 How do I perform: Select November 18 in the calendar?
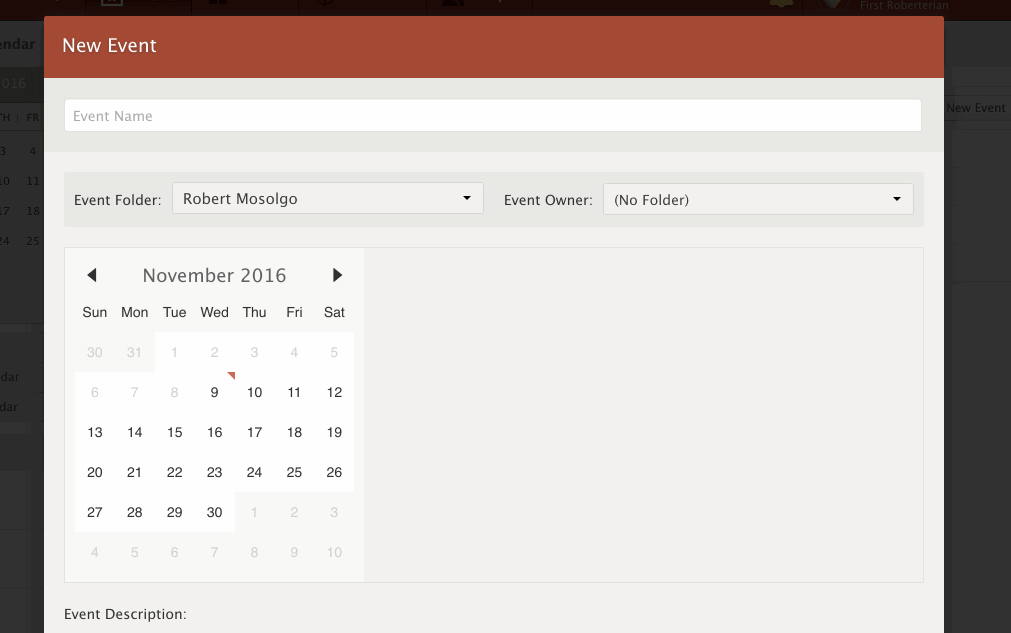pos(294,432)
